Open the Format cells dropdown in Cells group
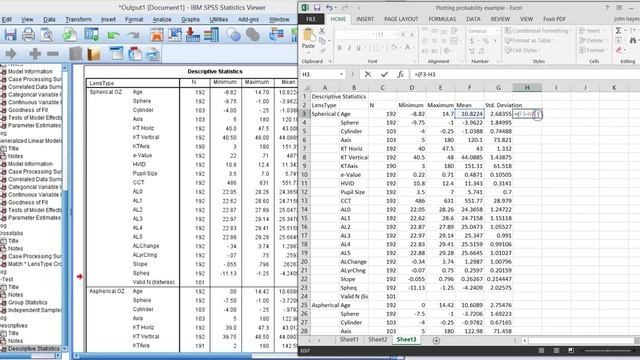Viewport: 640px width, 360px height. (x=592, y=50)
